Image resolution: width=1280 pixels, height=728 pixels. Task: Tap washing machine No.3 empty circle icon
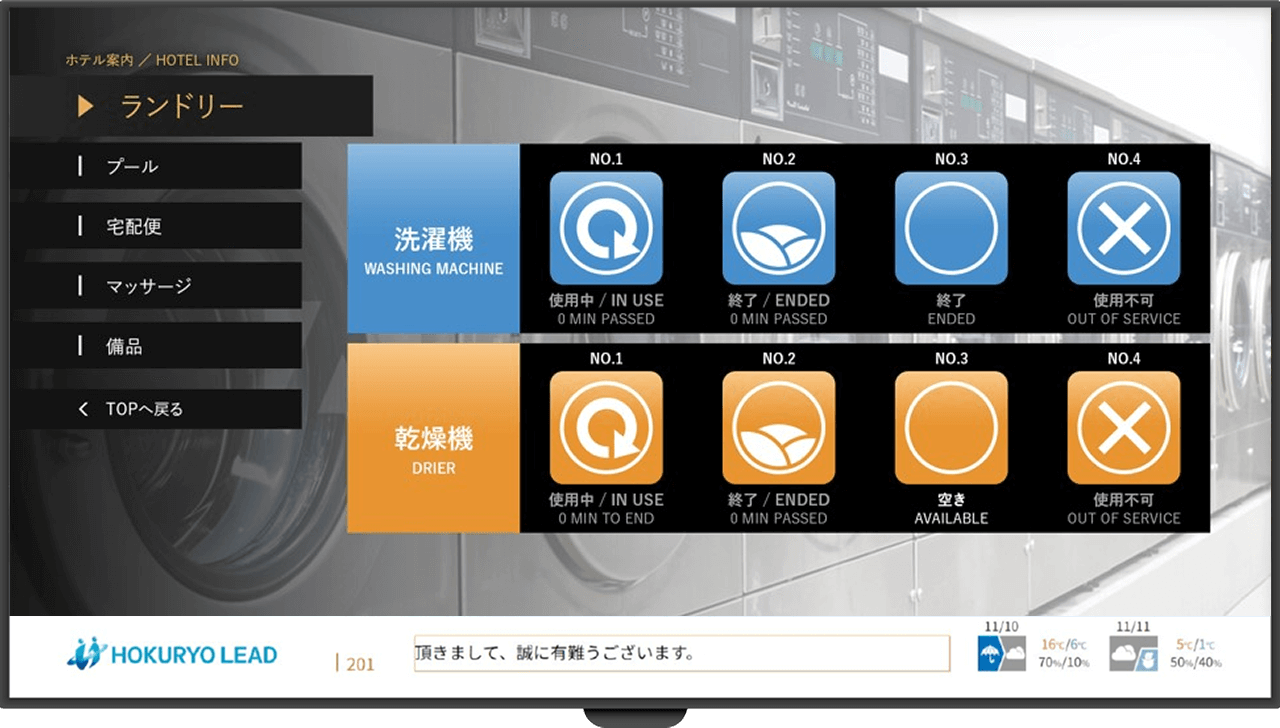coord(951,228)
